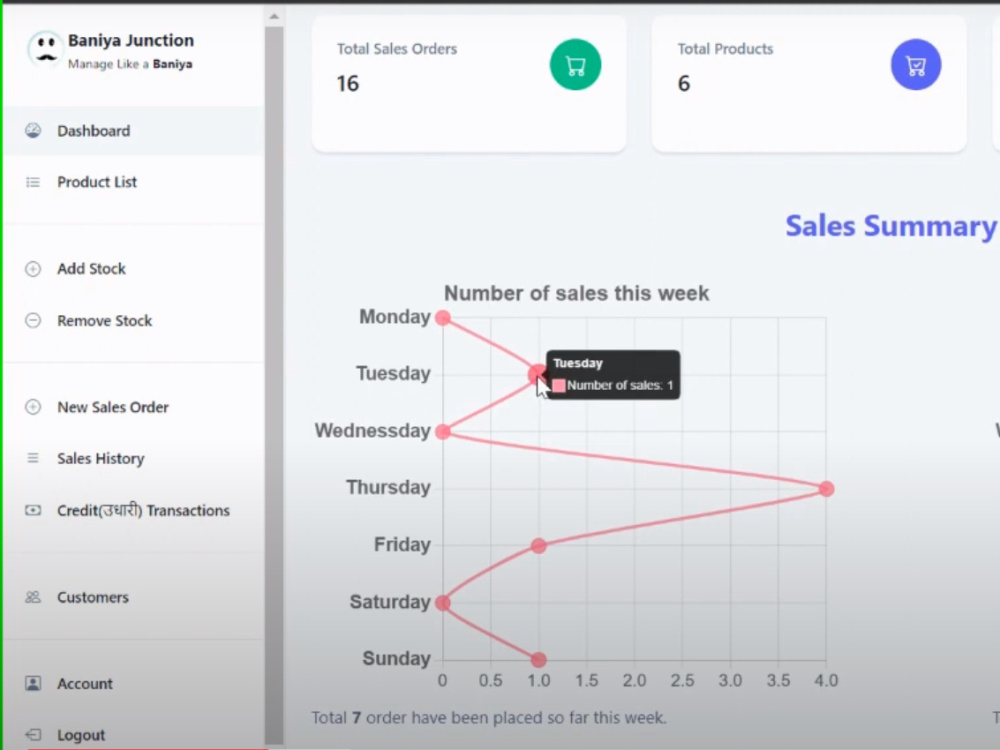
Task: Click Logout in the sidebar
Action: point(134,735)
